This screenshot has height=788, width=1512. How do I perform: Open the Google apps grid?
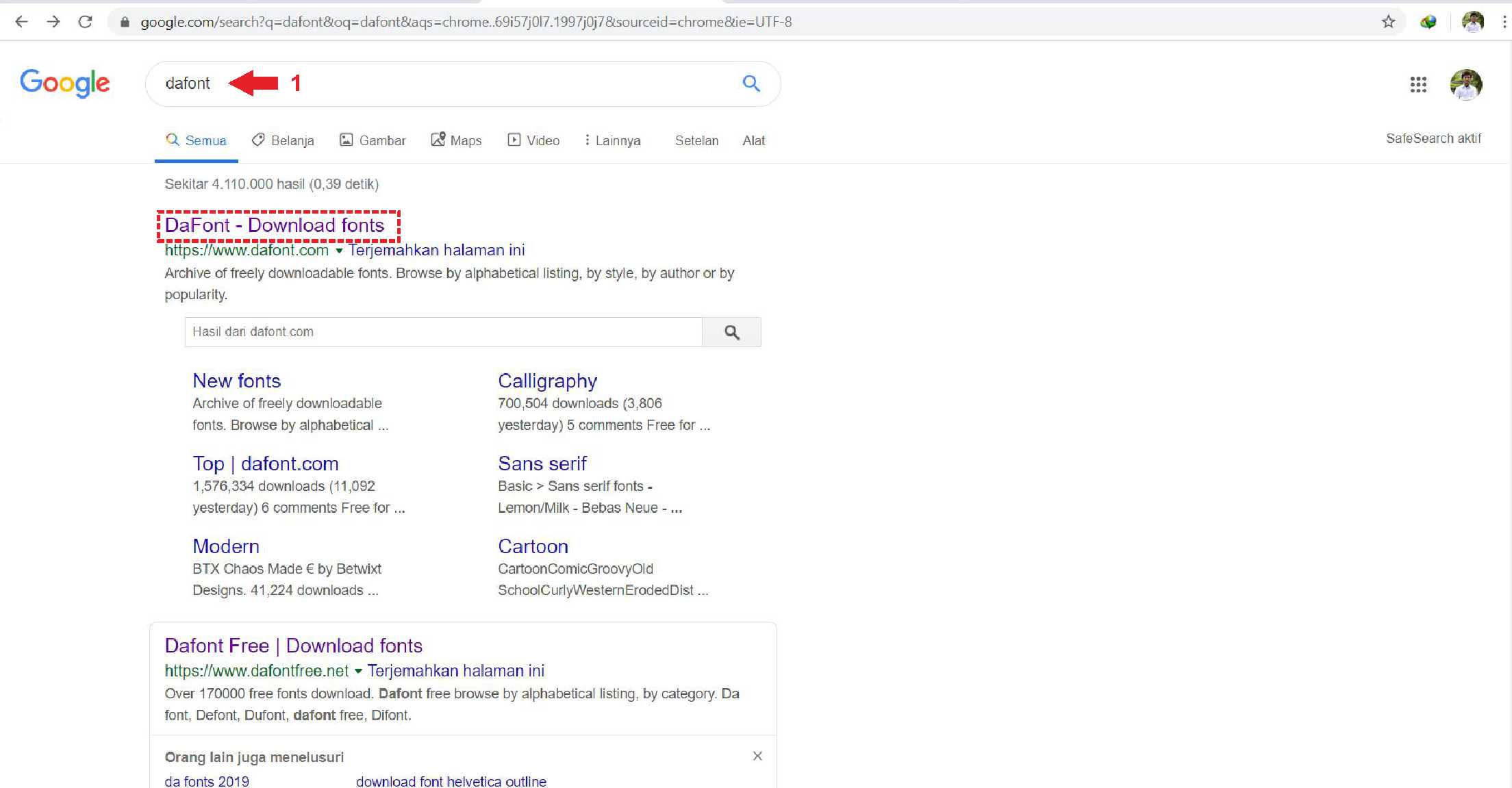click(1418, 84)
